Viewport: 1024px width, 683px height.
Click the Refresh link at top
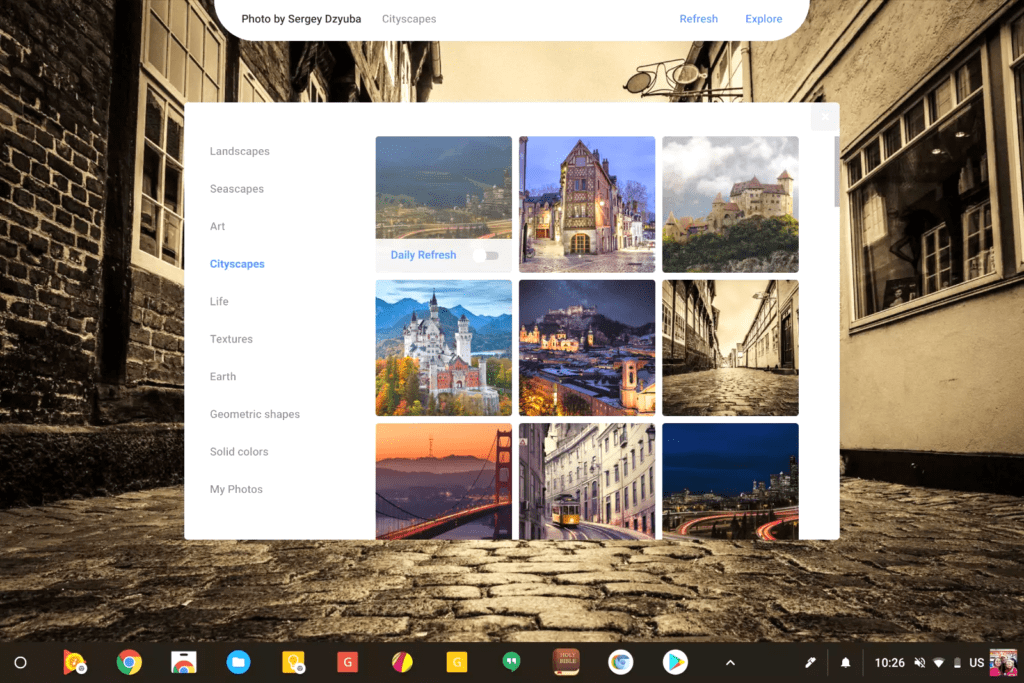[x=698, y=19]
